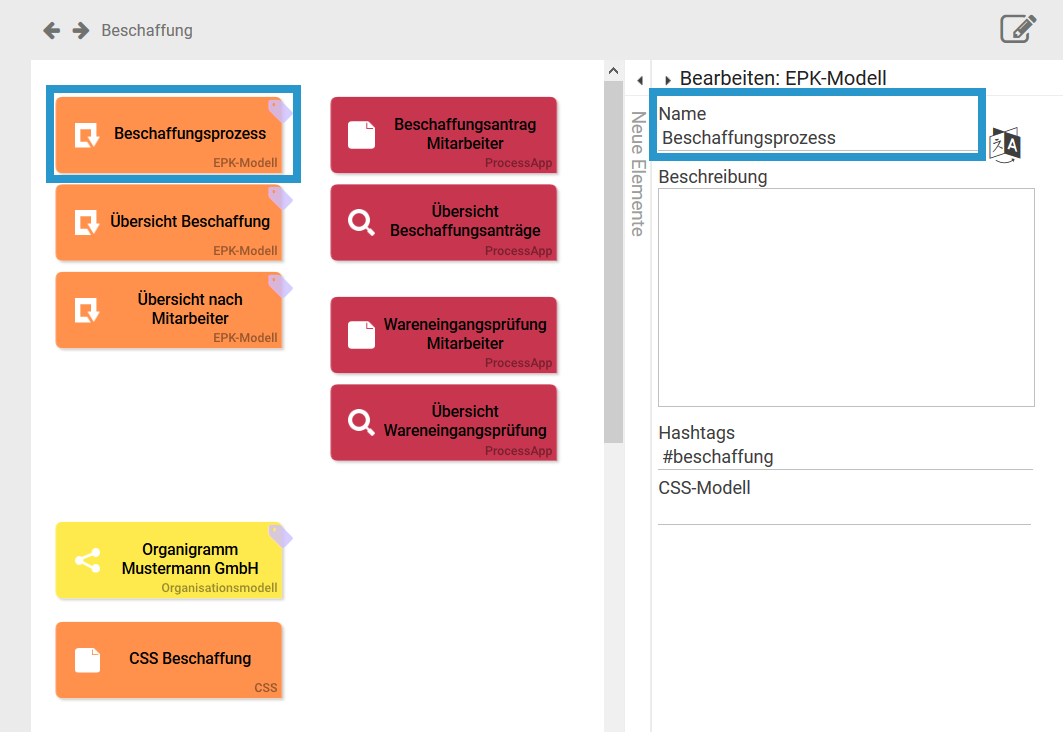
Task: Select the Übersicht Beschaffung EPK-Modell tile
Action: [168, 222]
